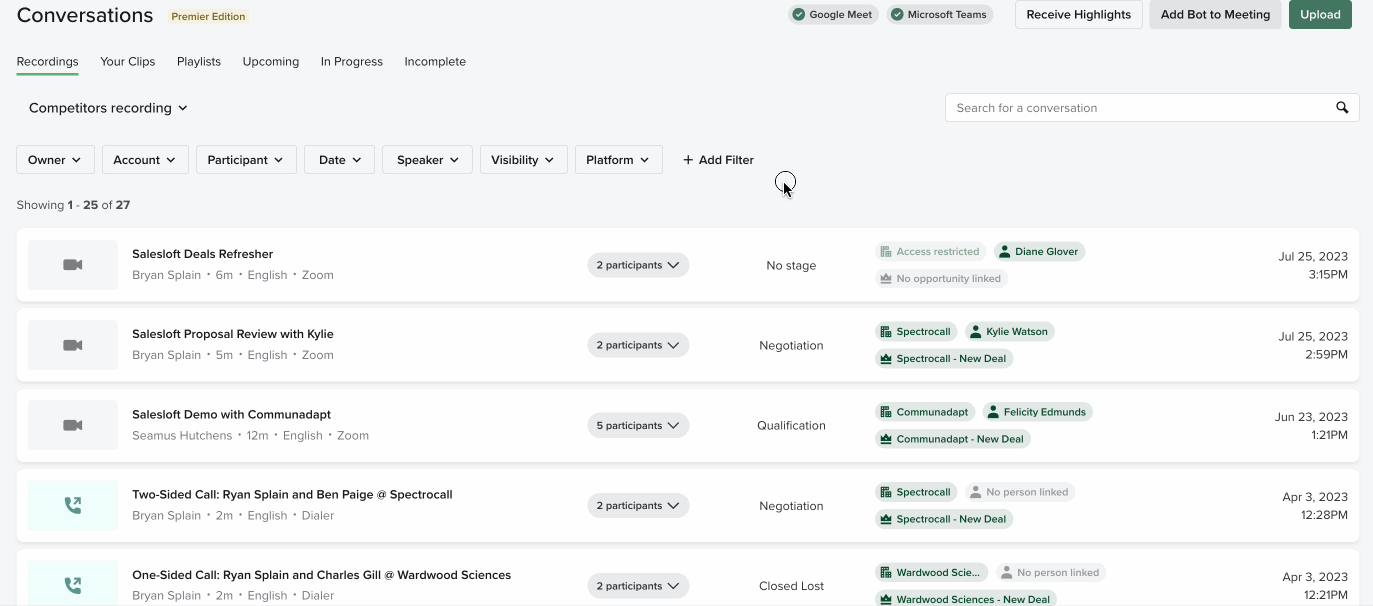This screenshot has height=606, width=1373.
Task: Click video thumbnail for Salesloft Proposal Review with Kylie
Action: coord(73,345)
